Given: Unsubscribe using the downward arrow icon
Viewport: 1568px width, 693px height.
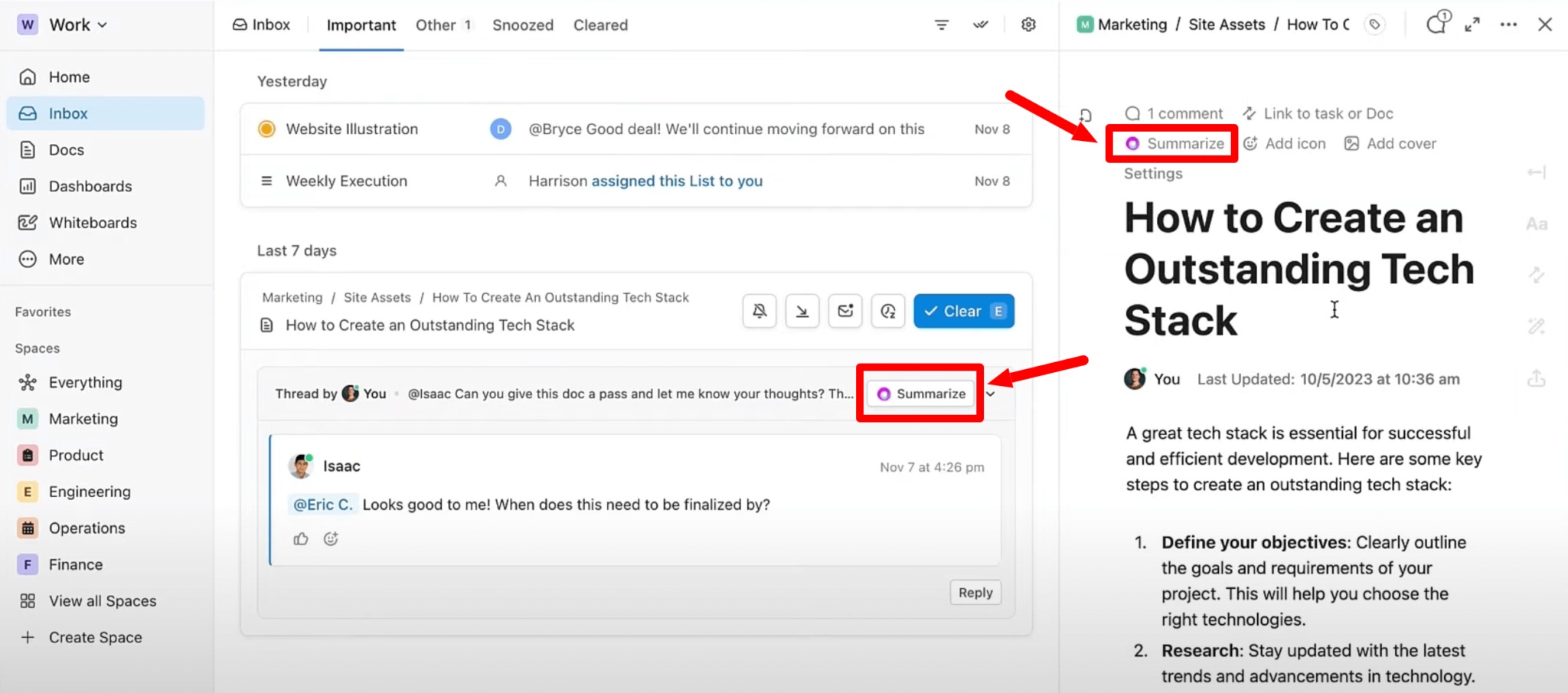Looking at the screenshot, I should pos(802,311).
